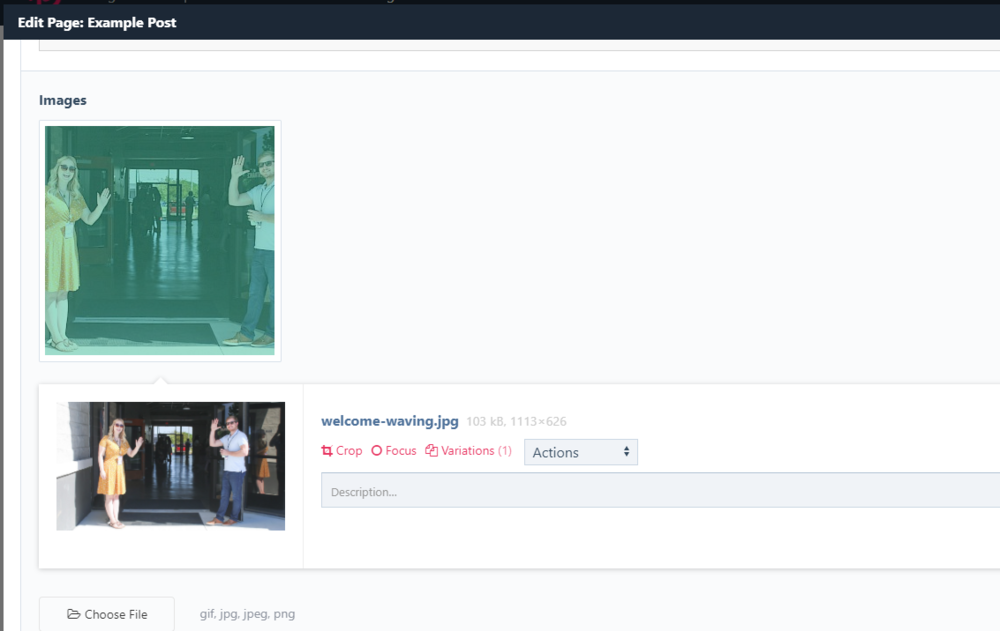The height and width of the screenshot is (631, 1000).
Task: Click the circular Focus target icon
Action: pyautogui.click(x=378, y=451)
